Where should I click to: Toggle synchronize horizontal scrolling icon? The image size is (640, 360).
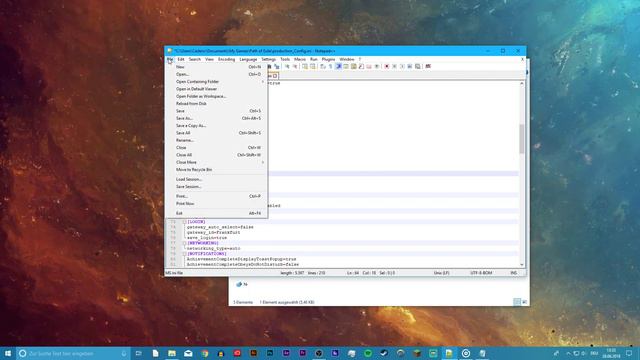tap(313, 66)
